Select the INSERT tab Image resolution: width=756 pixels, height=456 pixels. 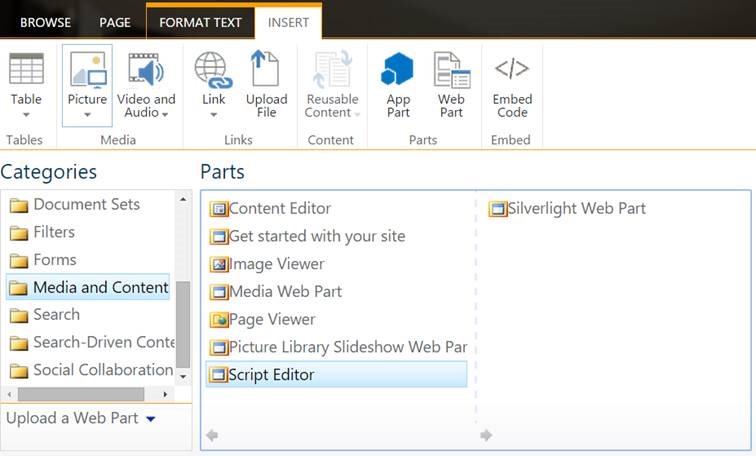288,23
